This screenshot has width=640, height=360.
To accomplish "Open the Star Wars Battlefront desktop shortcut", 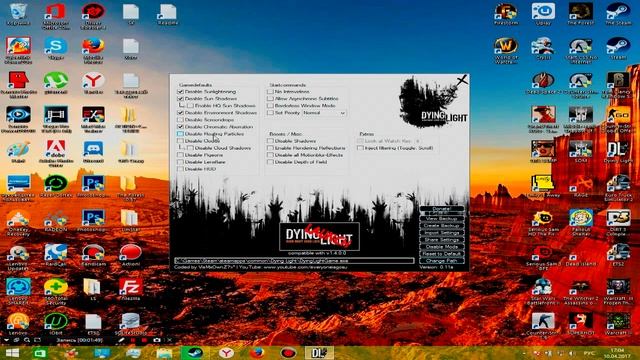I will [543, 291].
